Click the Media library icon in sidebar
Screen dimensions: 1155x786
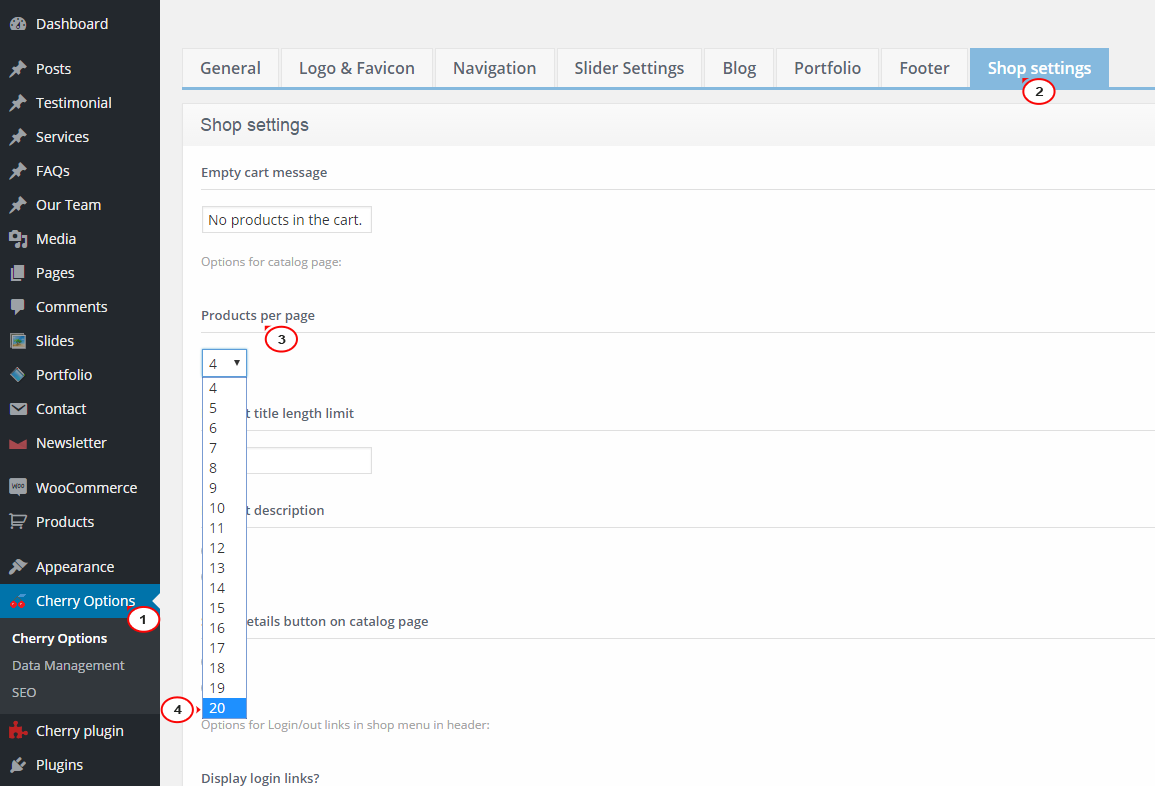pyautogui.click(x=18, y=239)
